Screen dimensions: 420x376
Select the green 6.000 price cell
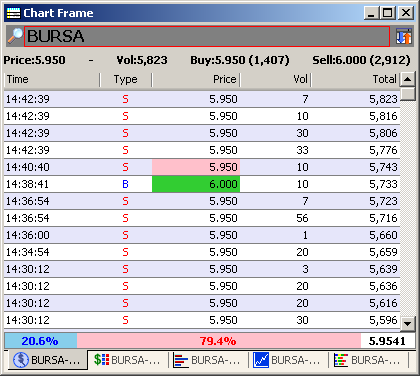tap(196, 184)
